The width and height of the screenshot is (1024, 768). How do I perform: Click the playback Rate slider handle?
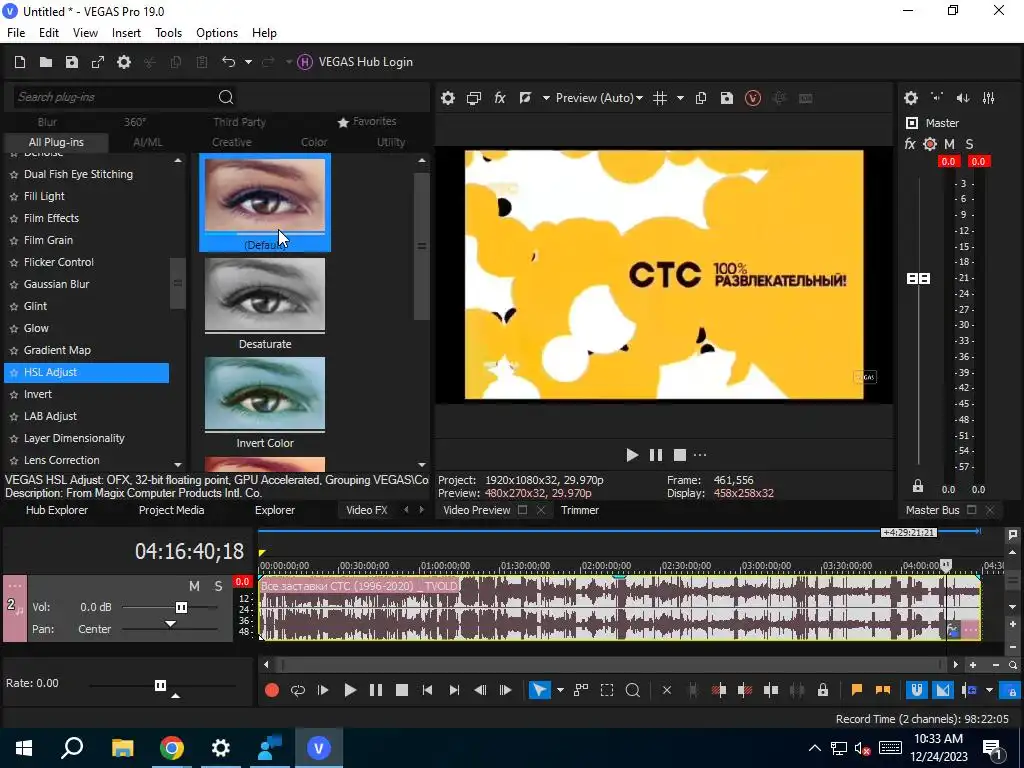pyautogui.click(x=160, y=685)
